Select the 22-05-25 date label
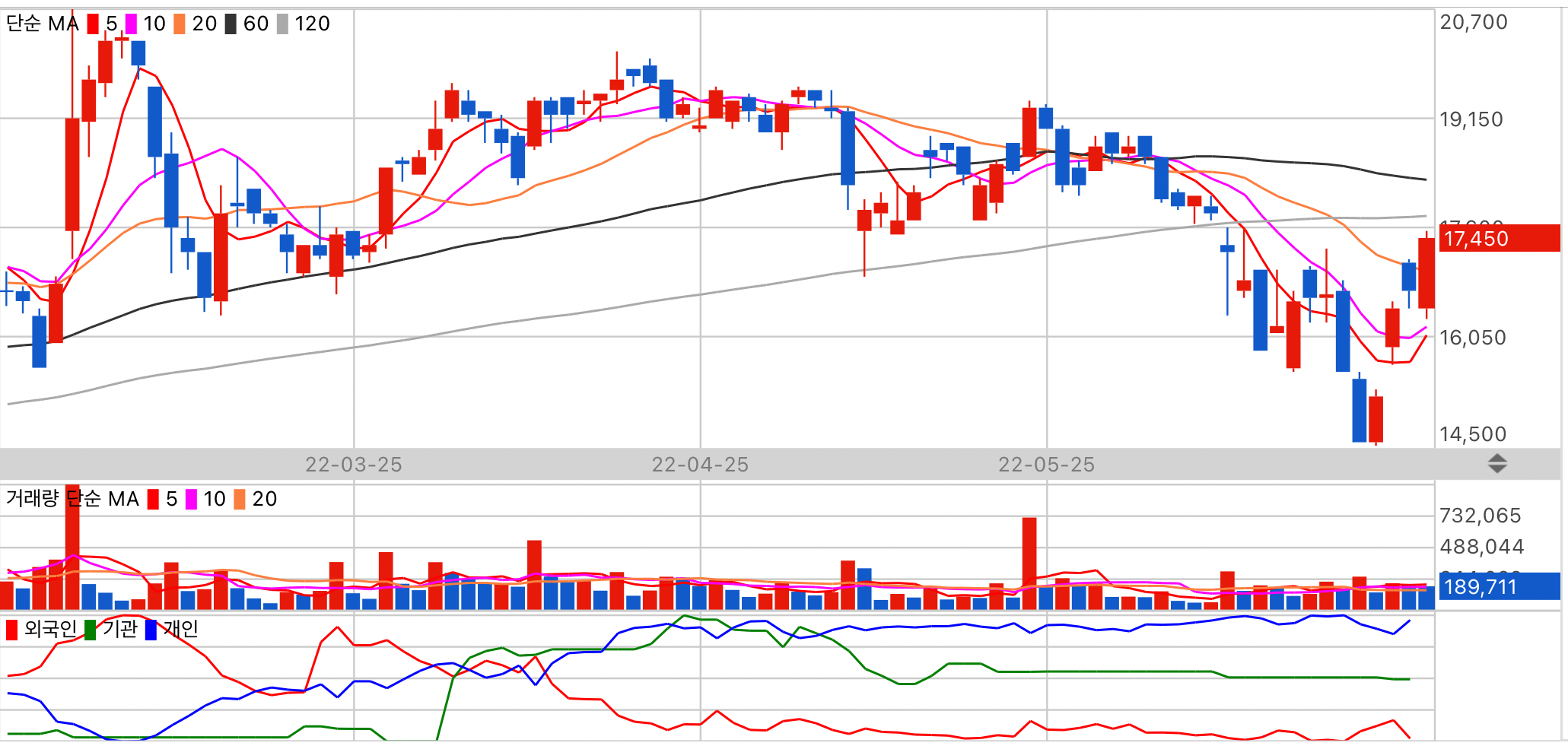 pos(1047,465)
